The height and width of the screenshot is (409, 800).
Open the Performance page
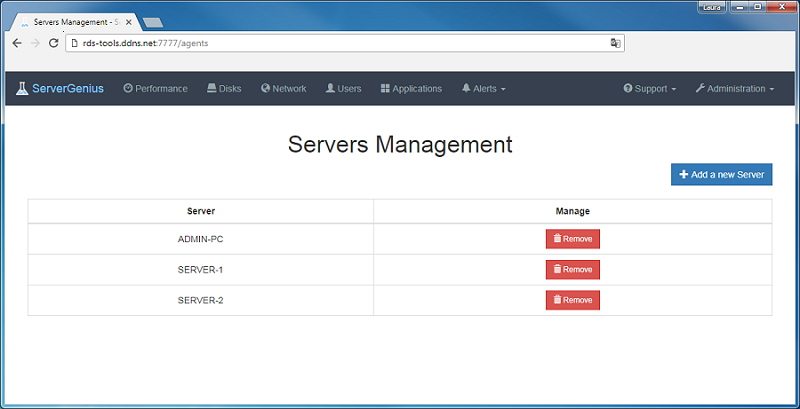[x=155, y=89]
